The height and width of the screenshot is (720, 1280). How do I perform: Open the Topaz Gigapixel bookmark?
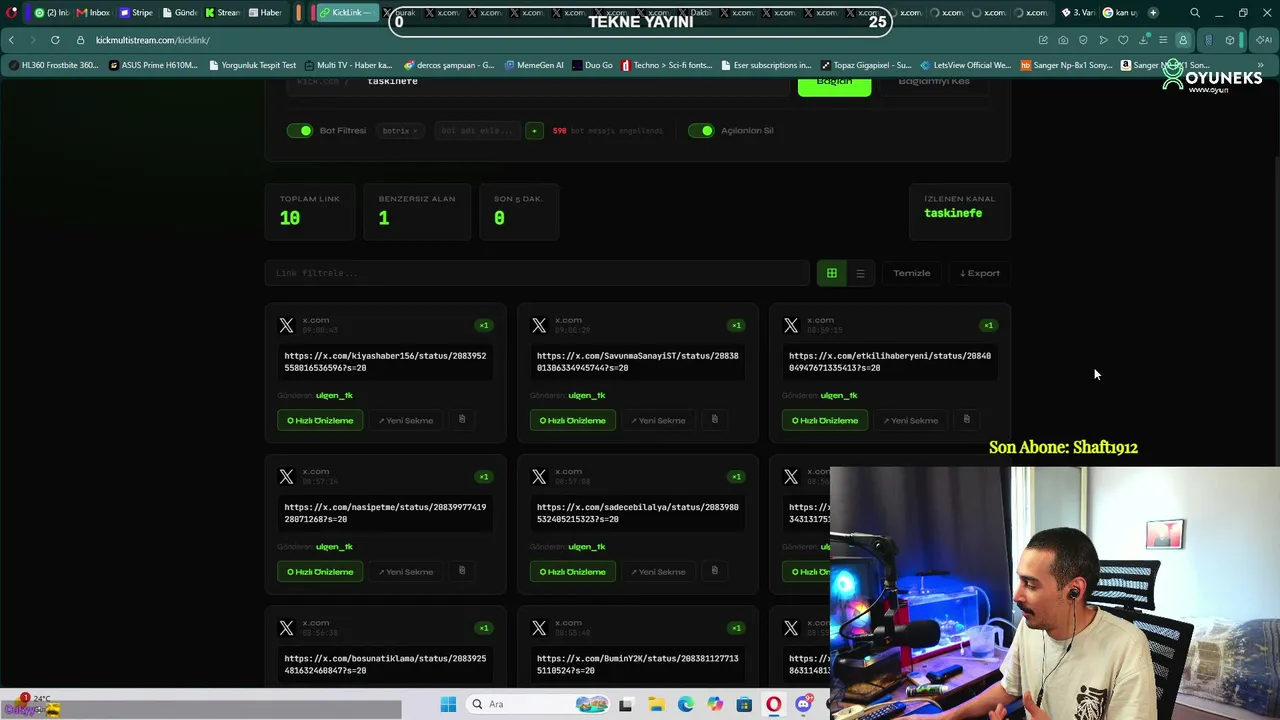click(865, 65)
